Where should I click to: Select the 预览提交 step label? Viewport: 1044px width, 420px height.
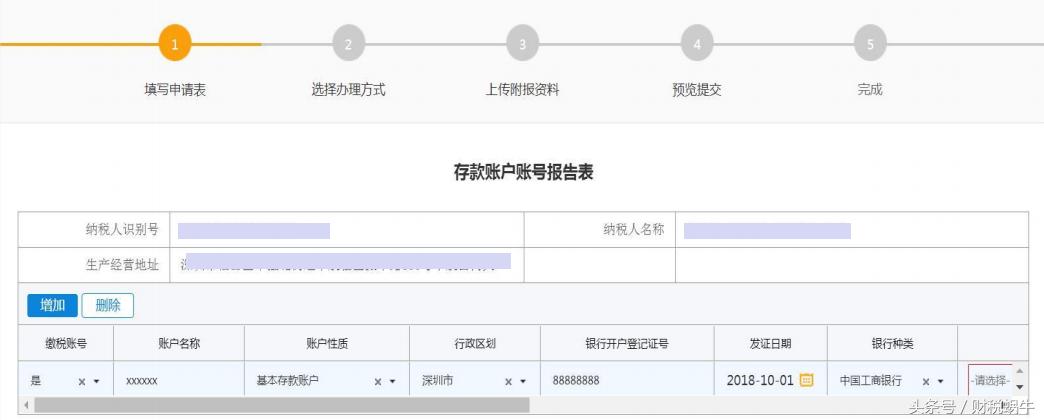[696, 90]
